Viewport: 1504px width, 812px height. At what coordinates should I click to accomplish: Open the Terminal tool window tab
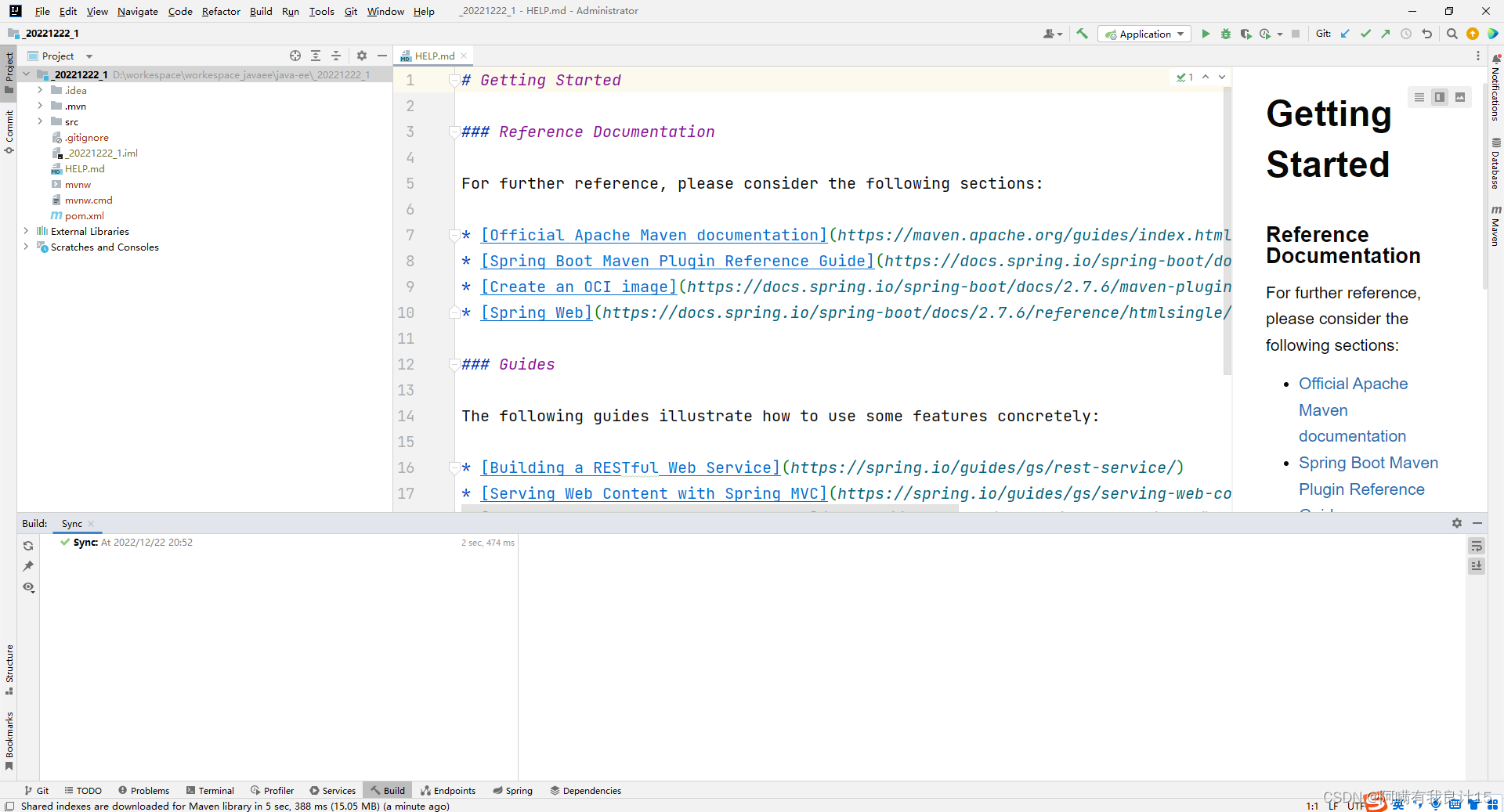click(x=210, y=790)
